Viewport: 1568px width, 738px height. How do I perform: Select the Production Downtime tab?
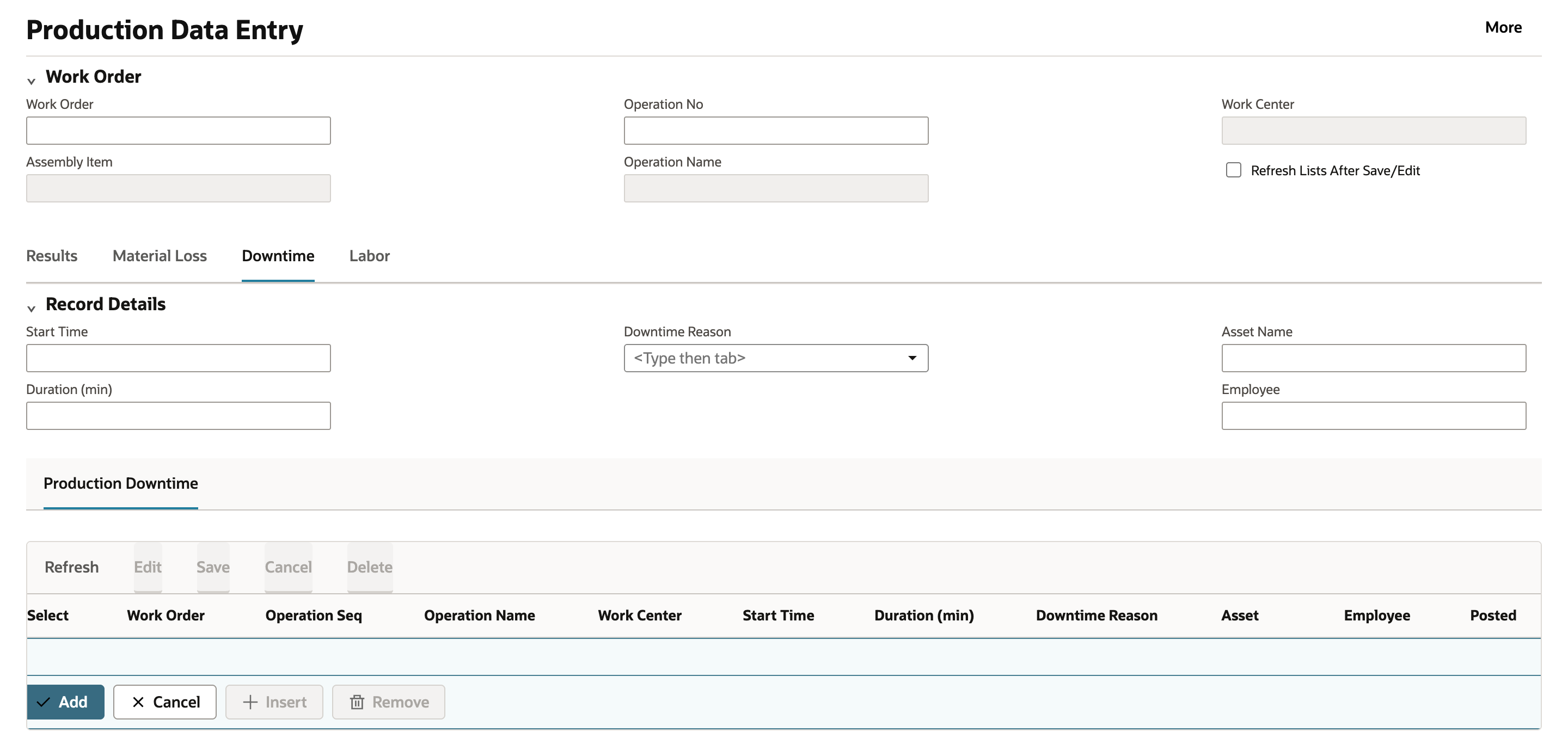[120, 483]
